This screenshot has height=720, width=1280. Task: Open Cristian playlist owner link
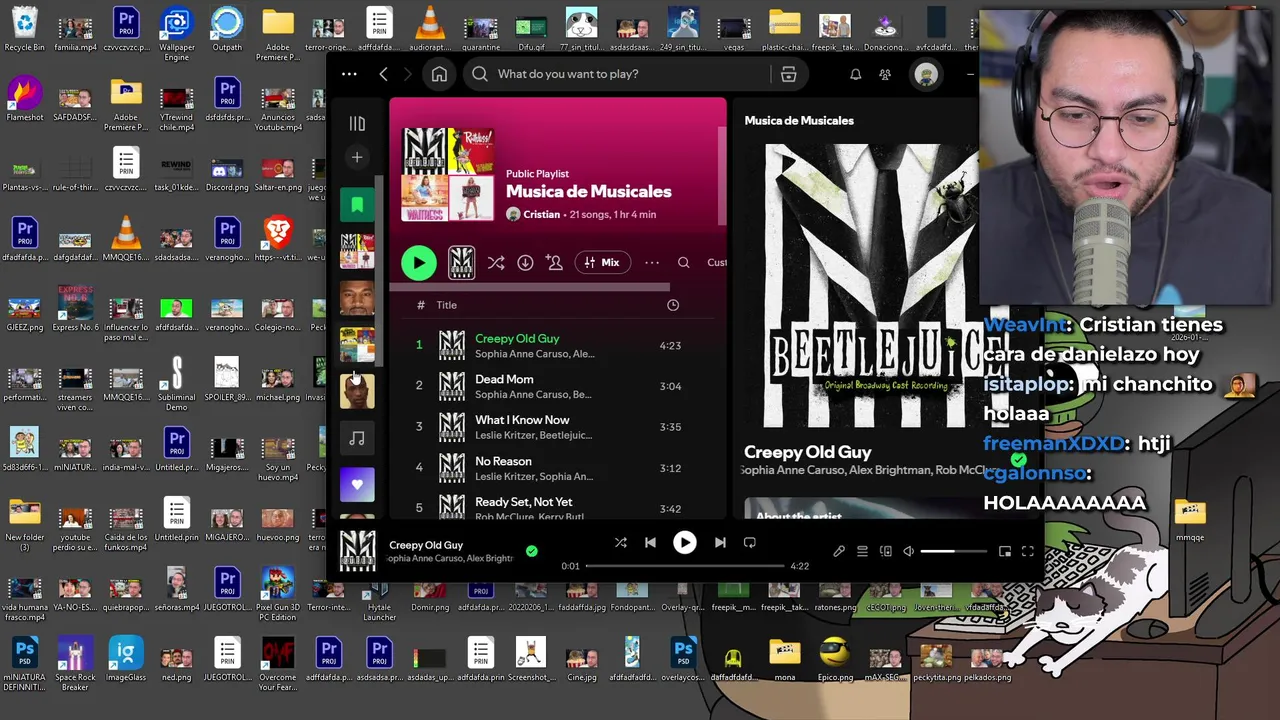click(x=541, y=214)
